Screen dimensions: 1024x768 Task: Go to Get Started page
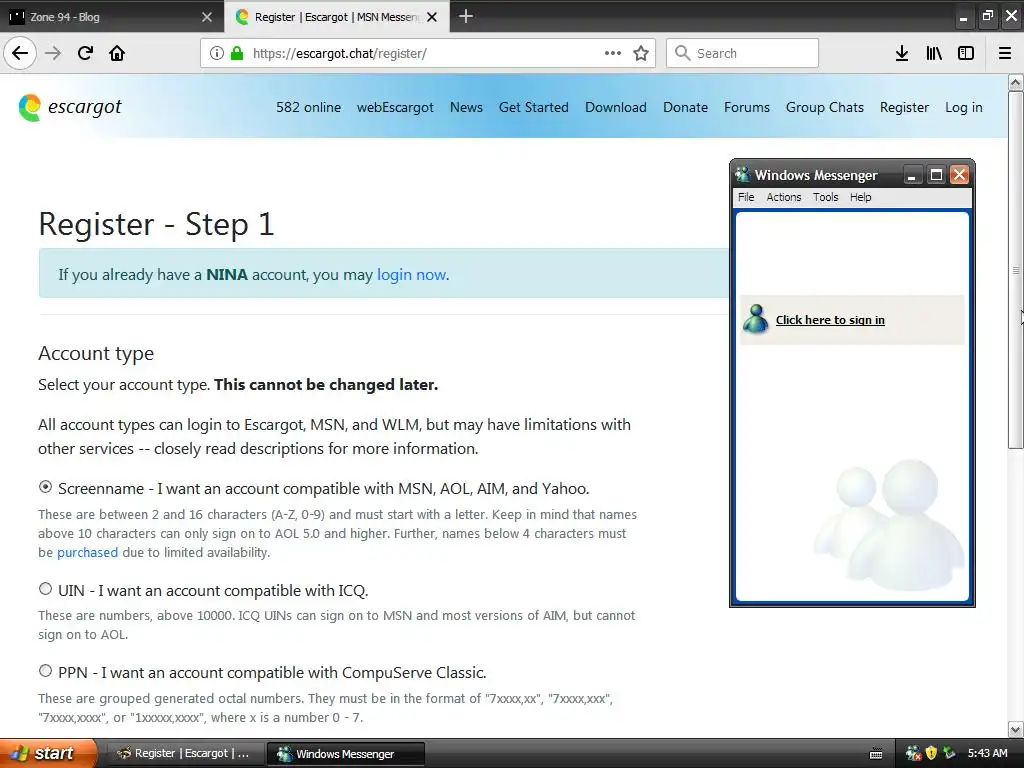pos(534,107)
